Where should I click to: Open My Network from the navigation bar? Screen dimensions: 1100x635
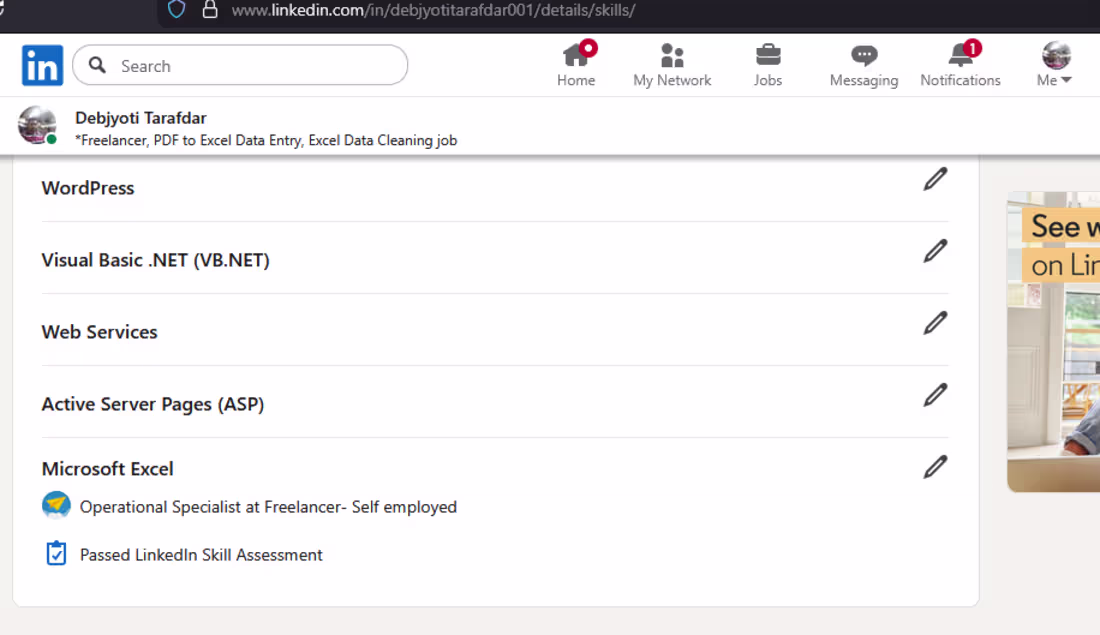pyautogui.click(x=672, y=57)
